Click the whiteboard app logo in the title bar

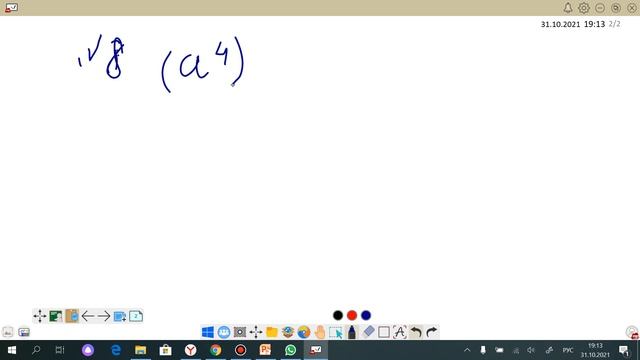pos(11,8)
